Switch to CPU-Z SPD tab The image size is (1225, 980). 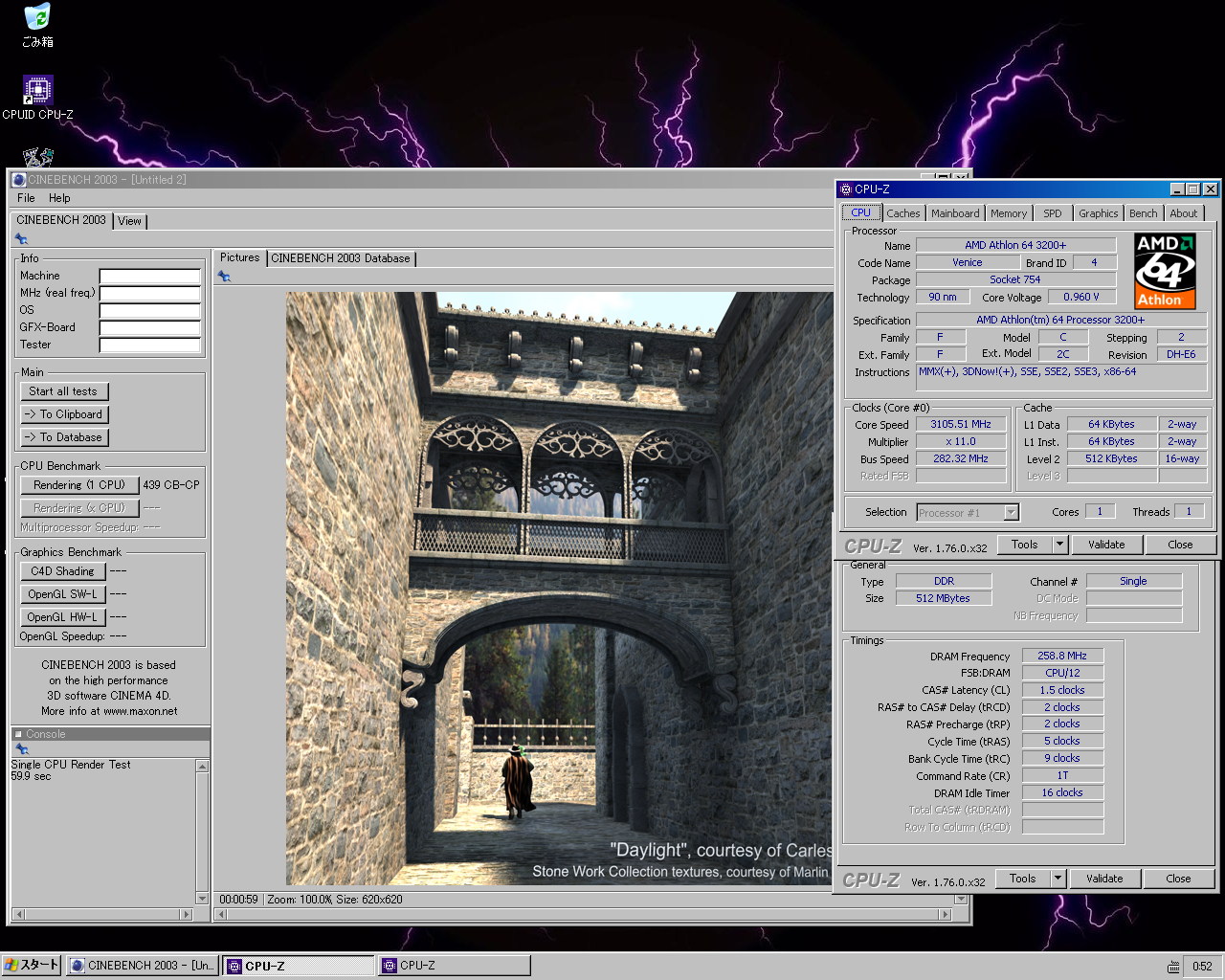[1053, 213]
